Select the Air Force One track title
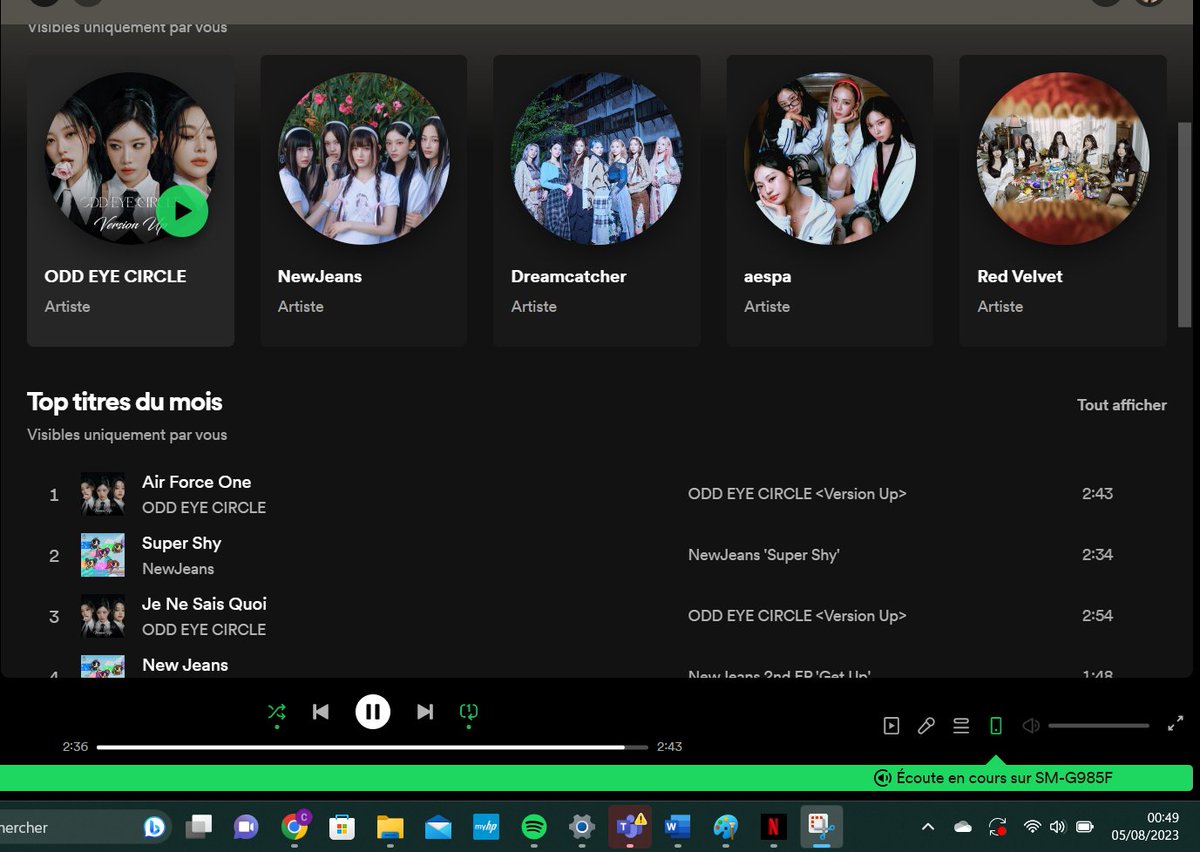This screenshot has height=852, width=1200. (196, 482)
